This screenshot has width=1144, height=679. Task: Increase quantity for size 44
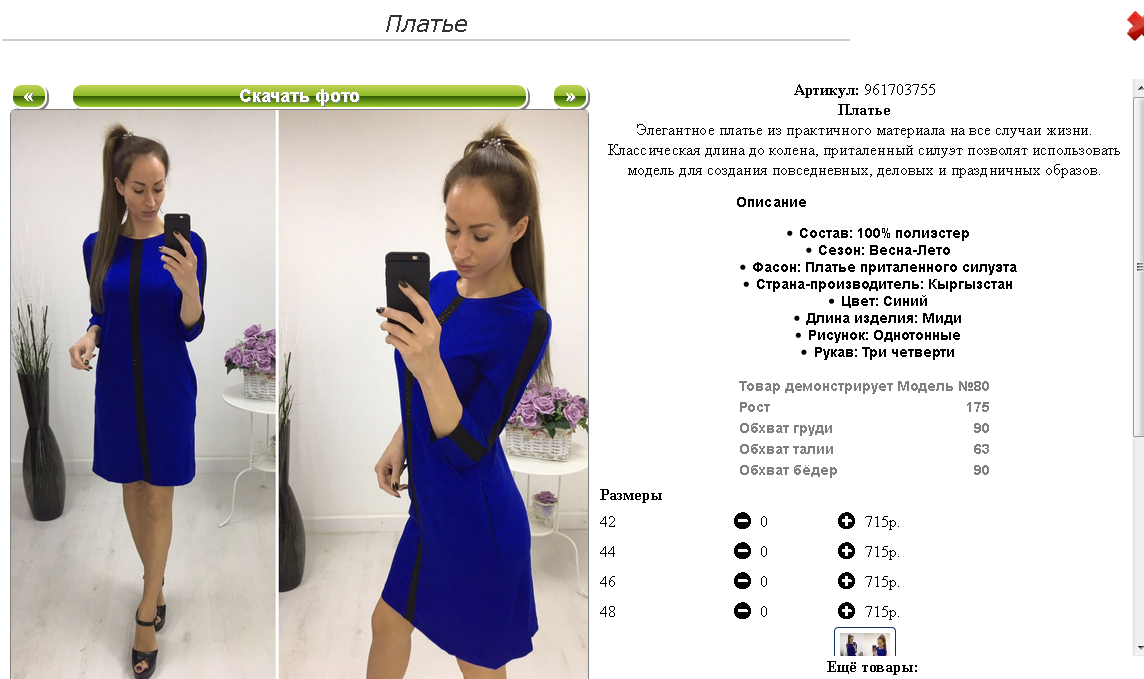846,551
